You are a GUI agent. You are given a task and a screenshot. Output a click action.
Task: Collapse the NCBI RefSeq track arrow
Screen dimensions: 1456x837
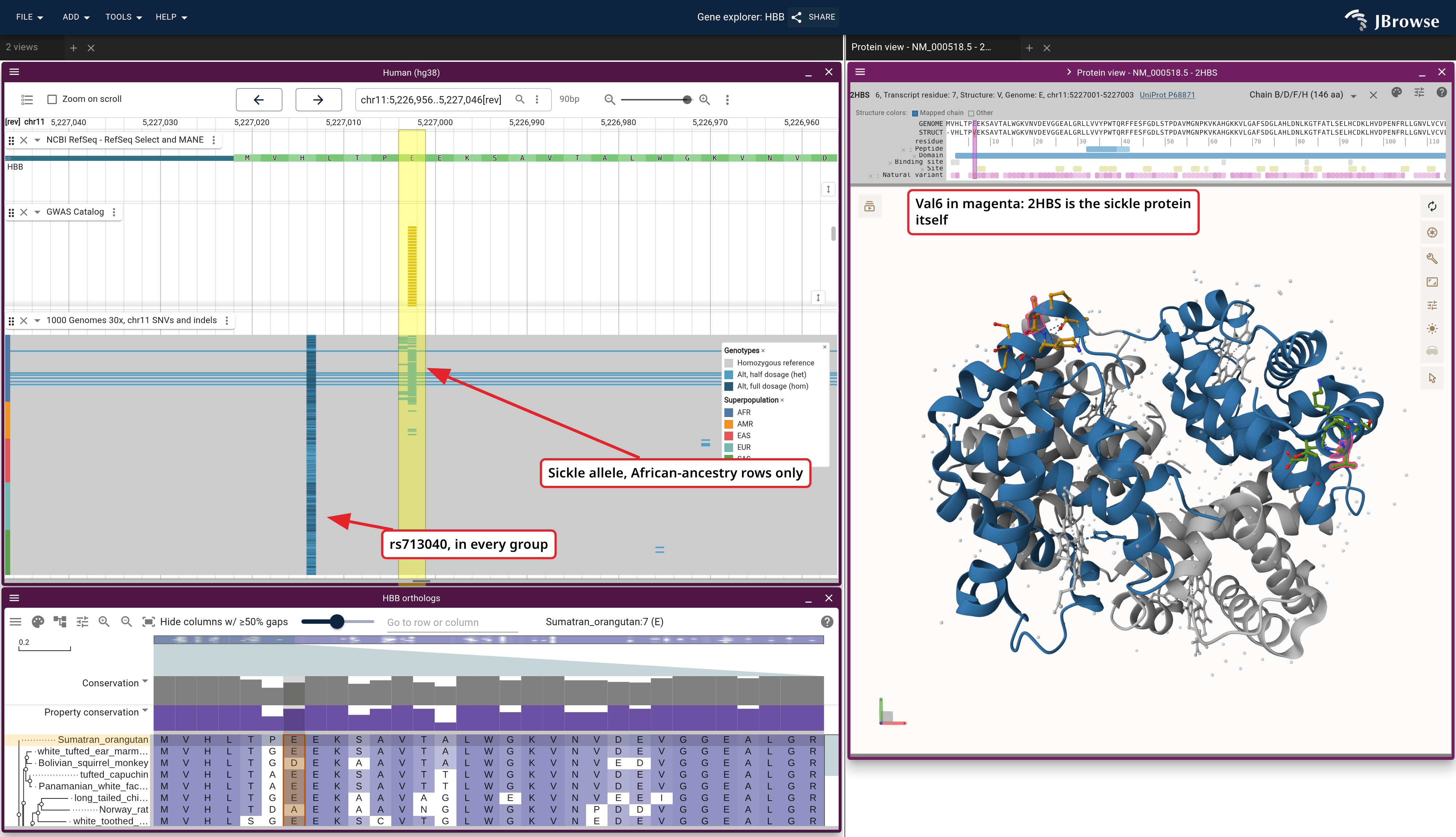(37, 140)
